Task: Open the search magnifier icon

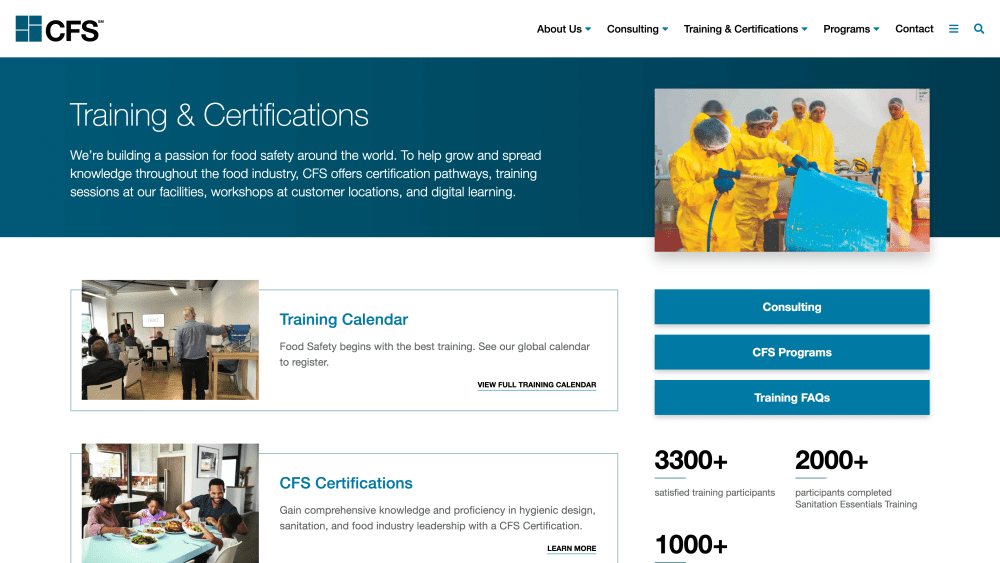Action: (979, 29)
